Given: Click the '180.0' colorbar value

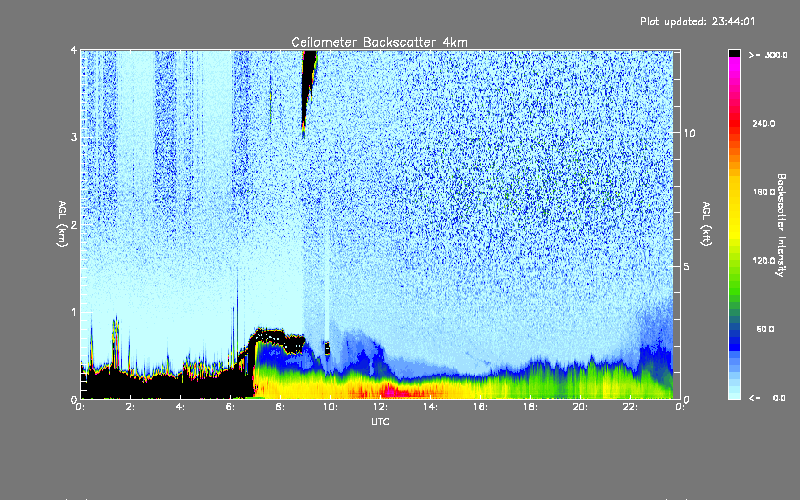Looking at the screenshot, I should pos(764,192).
